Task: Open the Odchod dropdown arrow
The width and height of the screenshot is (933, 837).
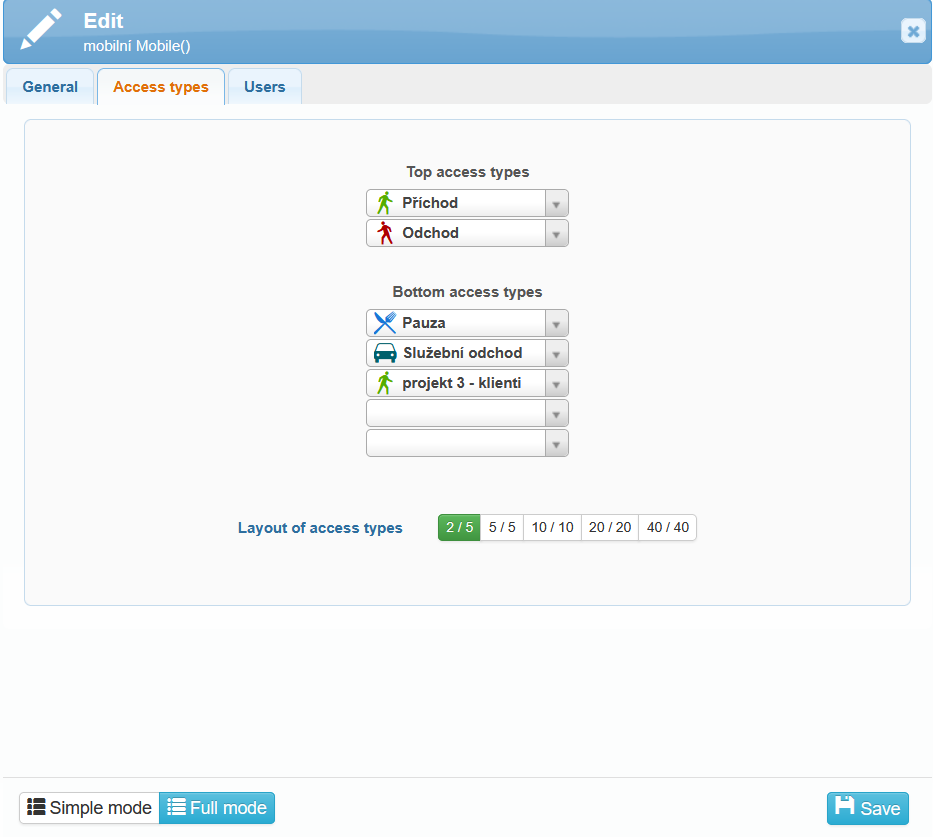Action: tap(557, 233)
